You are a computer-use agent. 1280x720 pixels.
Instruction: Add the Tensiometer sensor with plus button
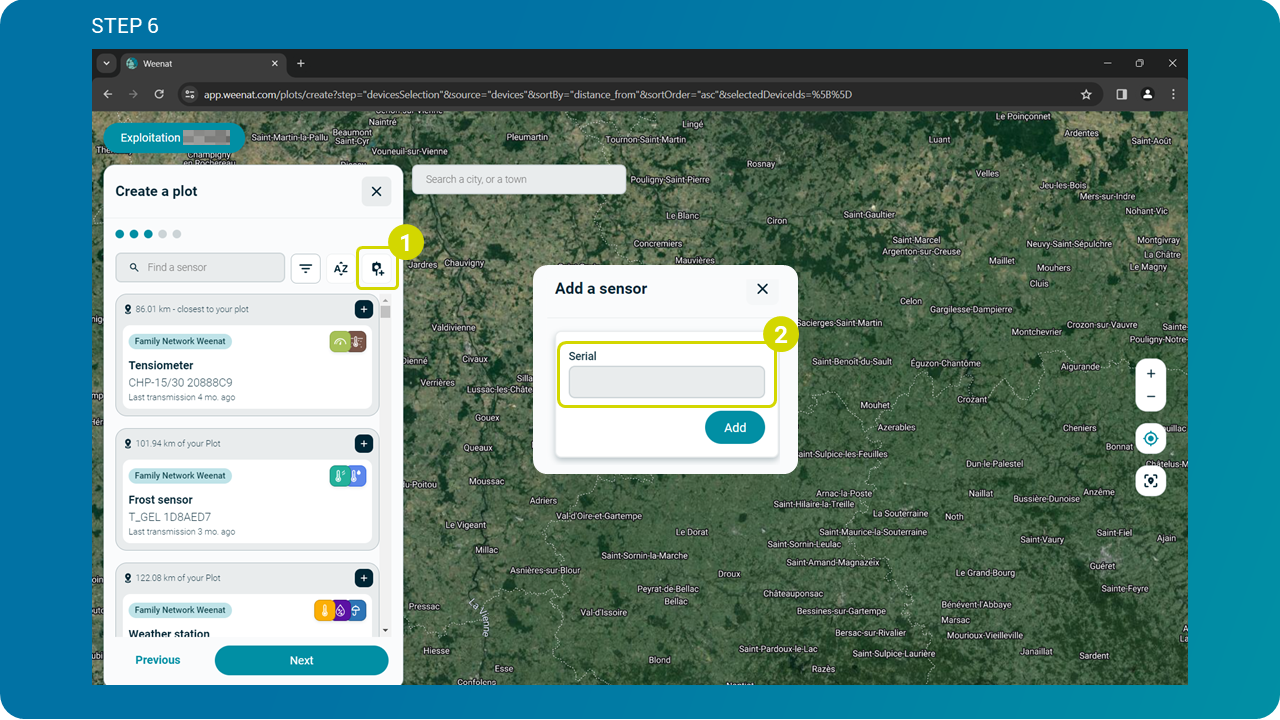click(x=363, y=309)
